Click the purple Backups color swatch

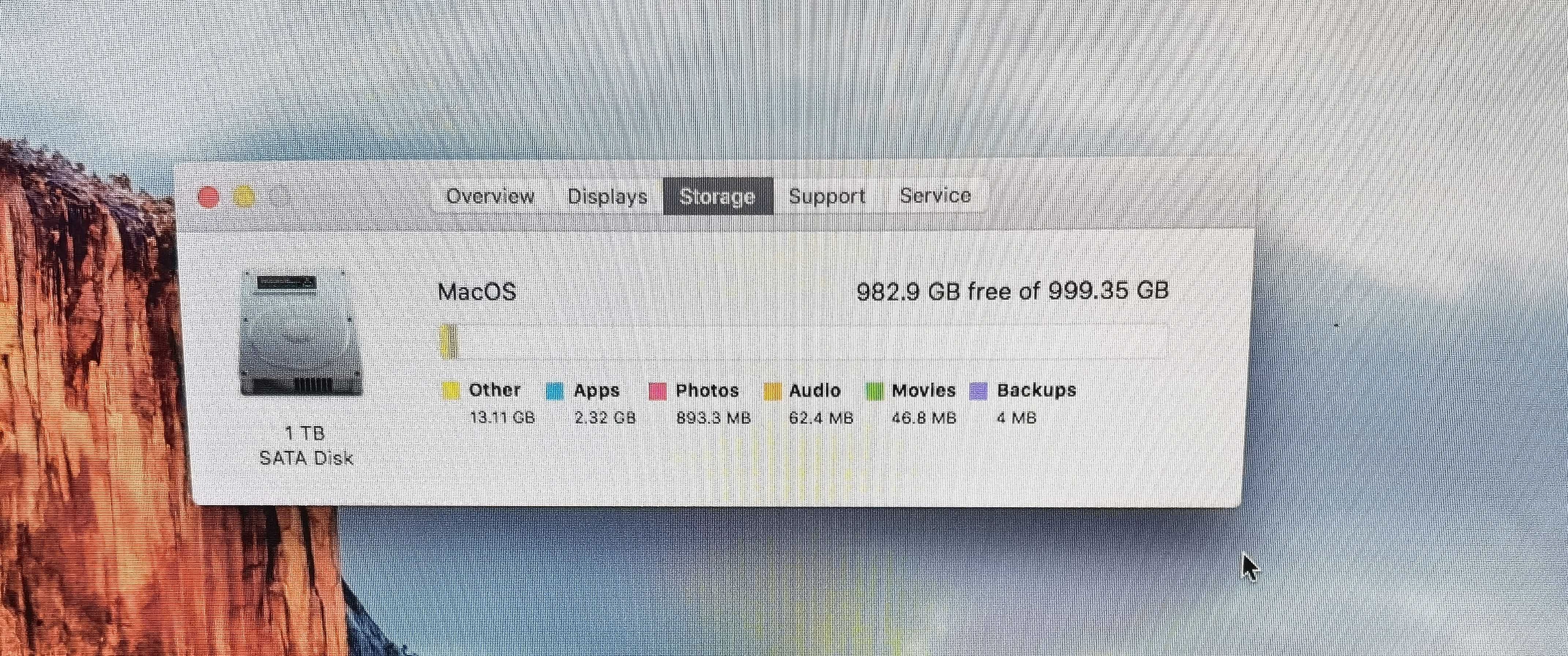pos(978,391)
